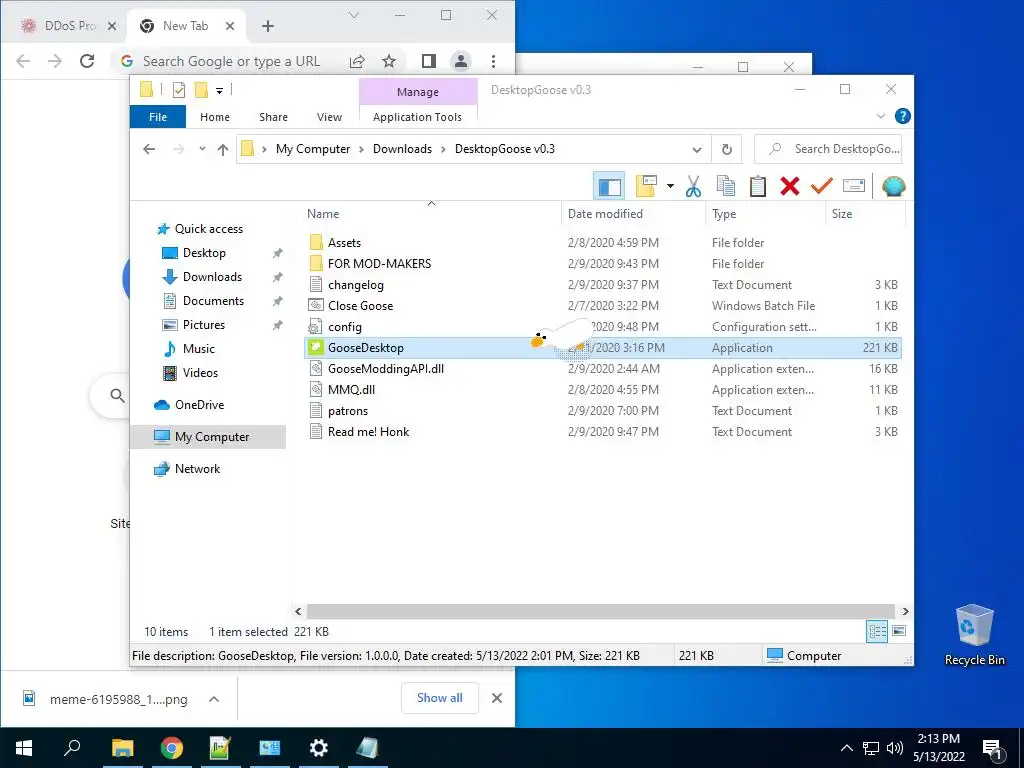Expand the Explorer ribbon chevron
The image size is (1024, 768).
pyautogui.click(x=880, y=116)
